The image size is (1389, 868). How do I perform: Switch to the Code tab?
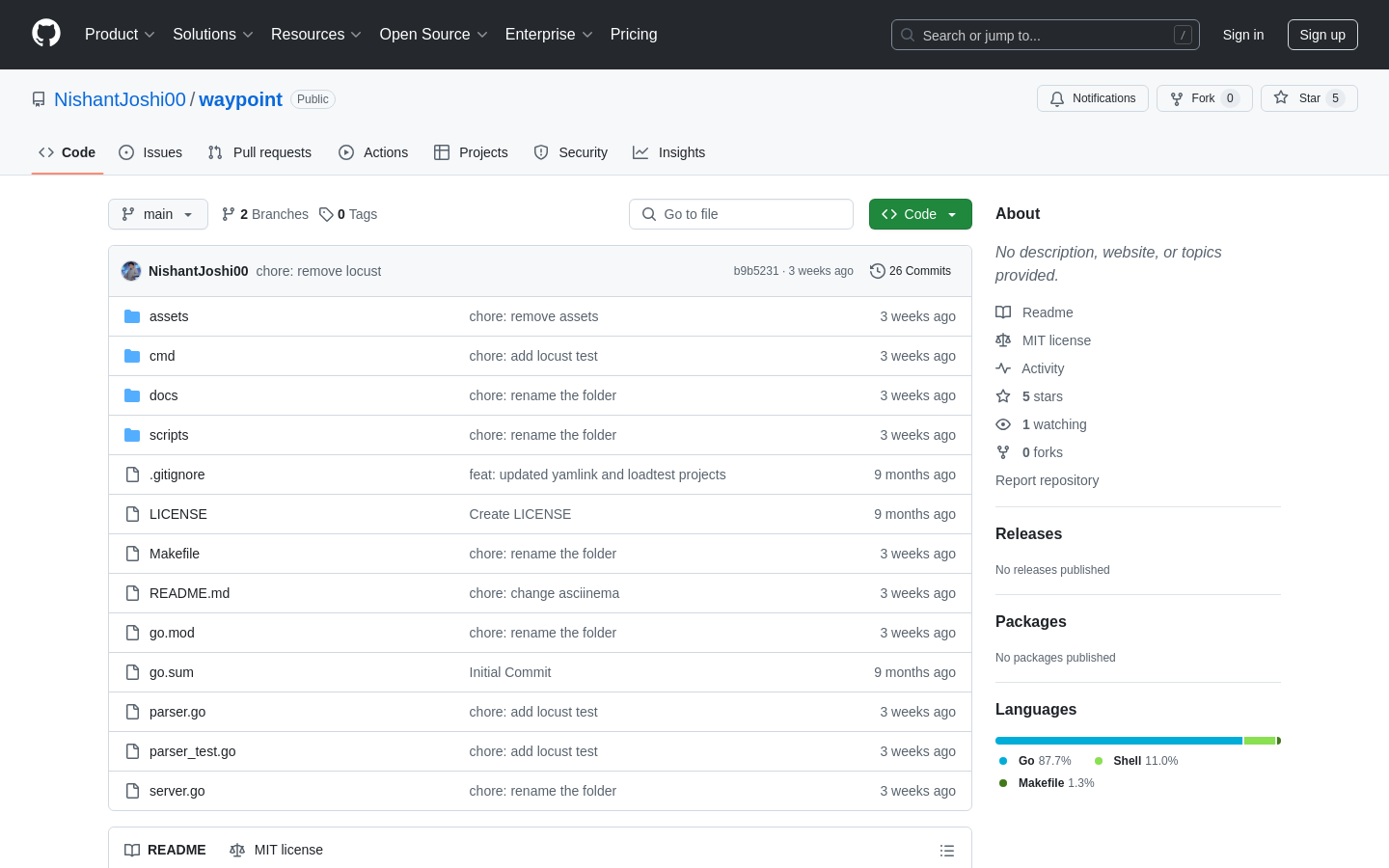pos(68,152)
